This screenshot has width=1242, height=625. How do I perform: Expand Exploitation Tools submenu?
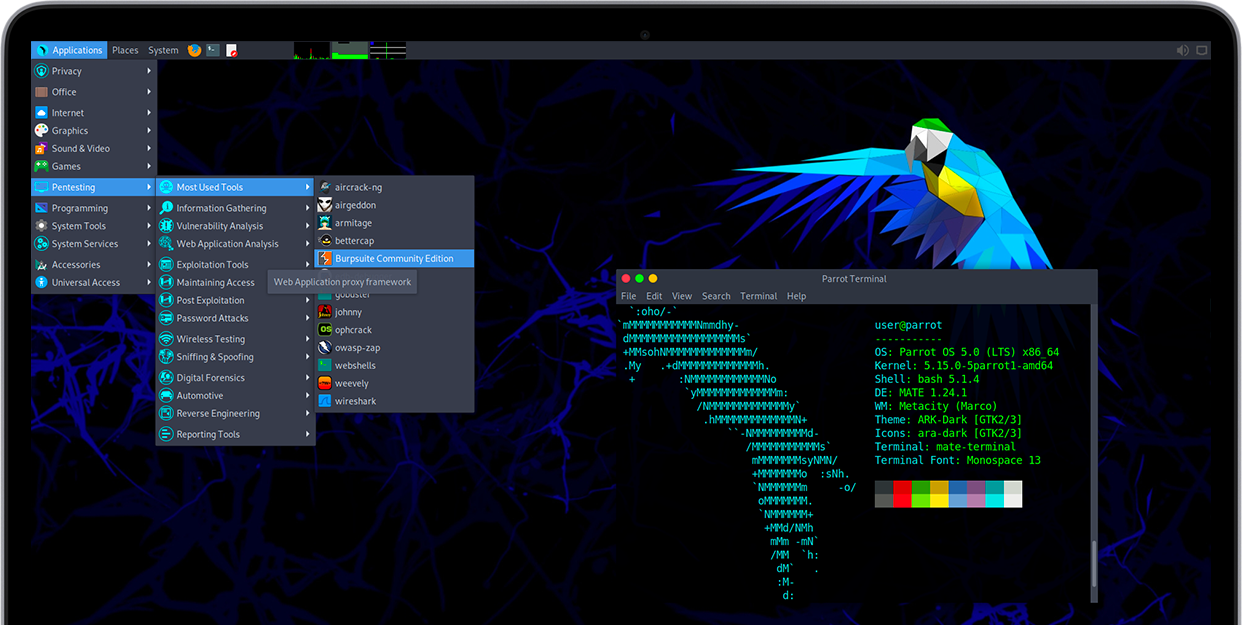[236, 265]
